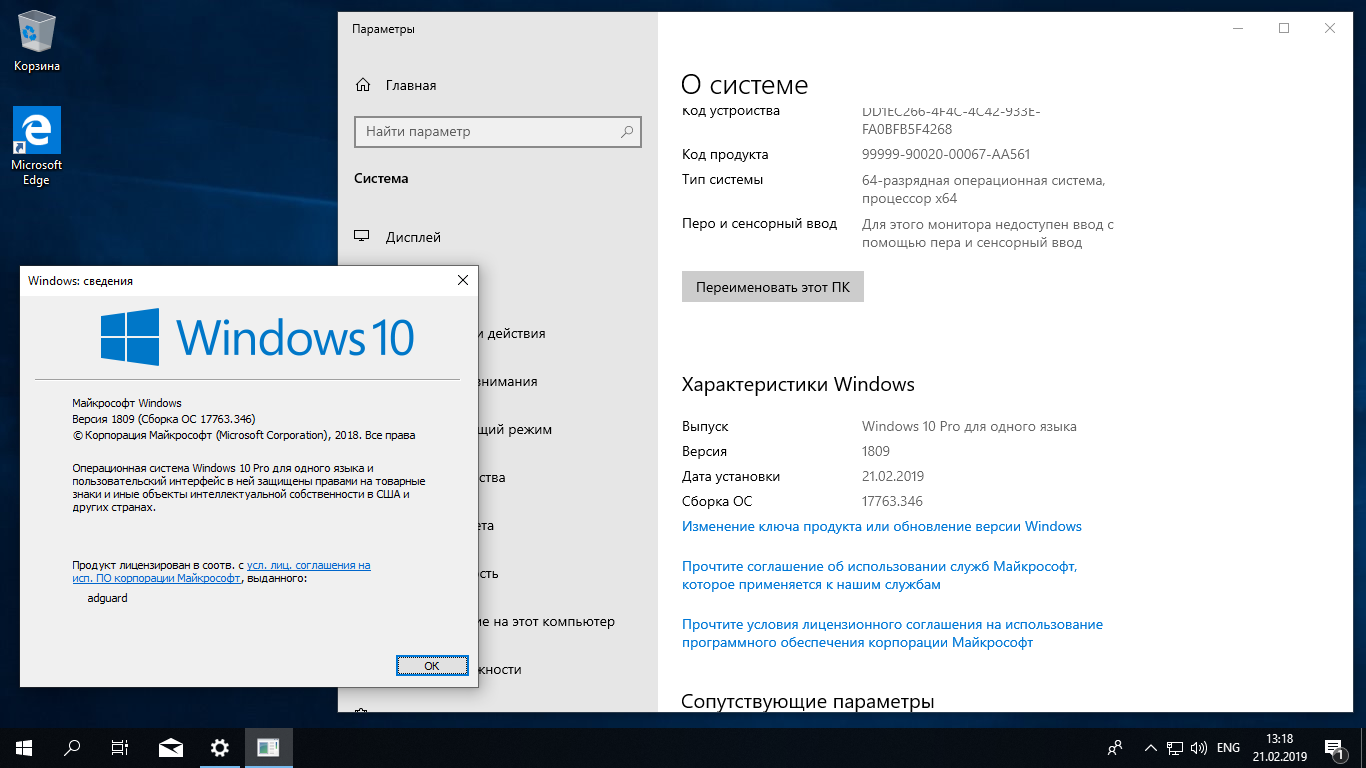Viewport: 1366px width, 768px height.
Task: Go to Главная (Home) in Settings
Action: [x=410, y=85]
